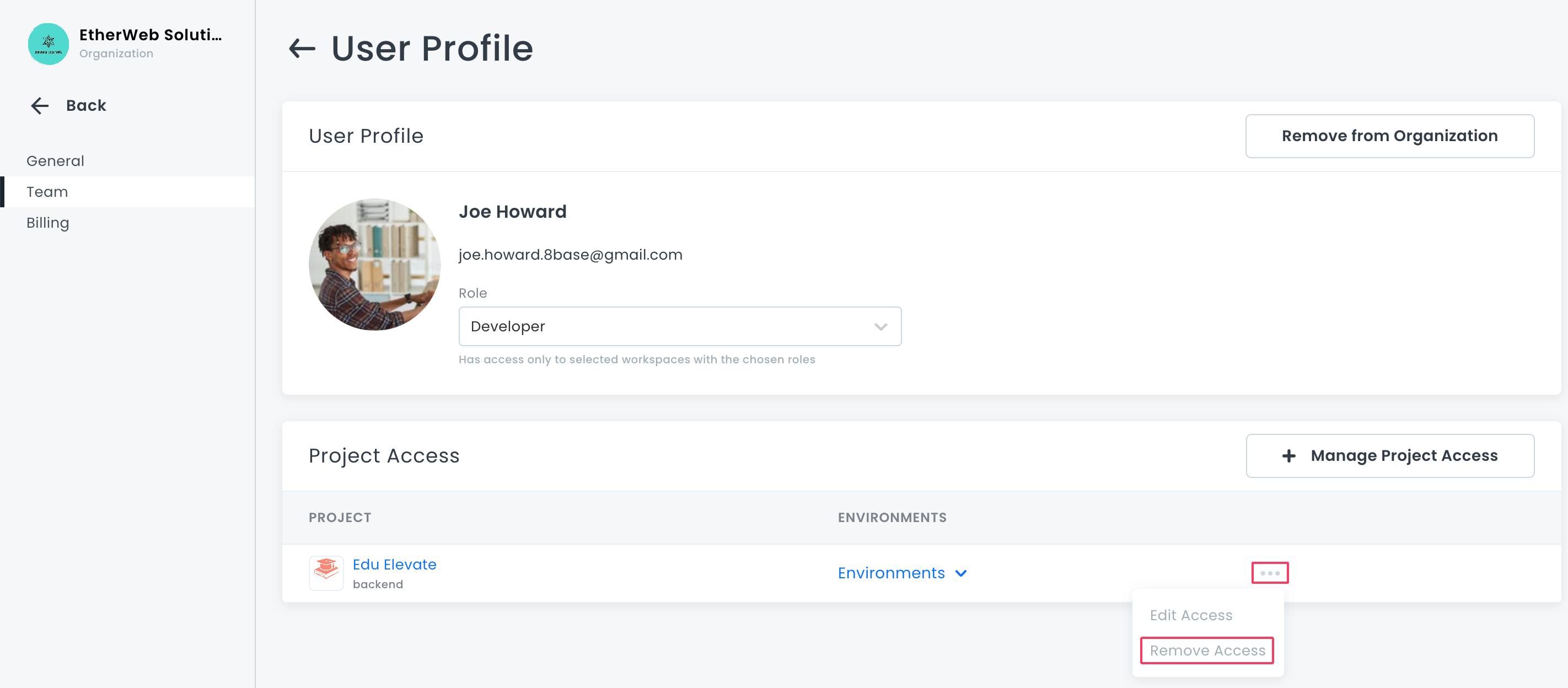The image size is (1568, 688).
Task: Click the chevron in the Role dropdown
Action: [880, 327]
